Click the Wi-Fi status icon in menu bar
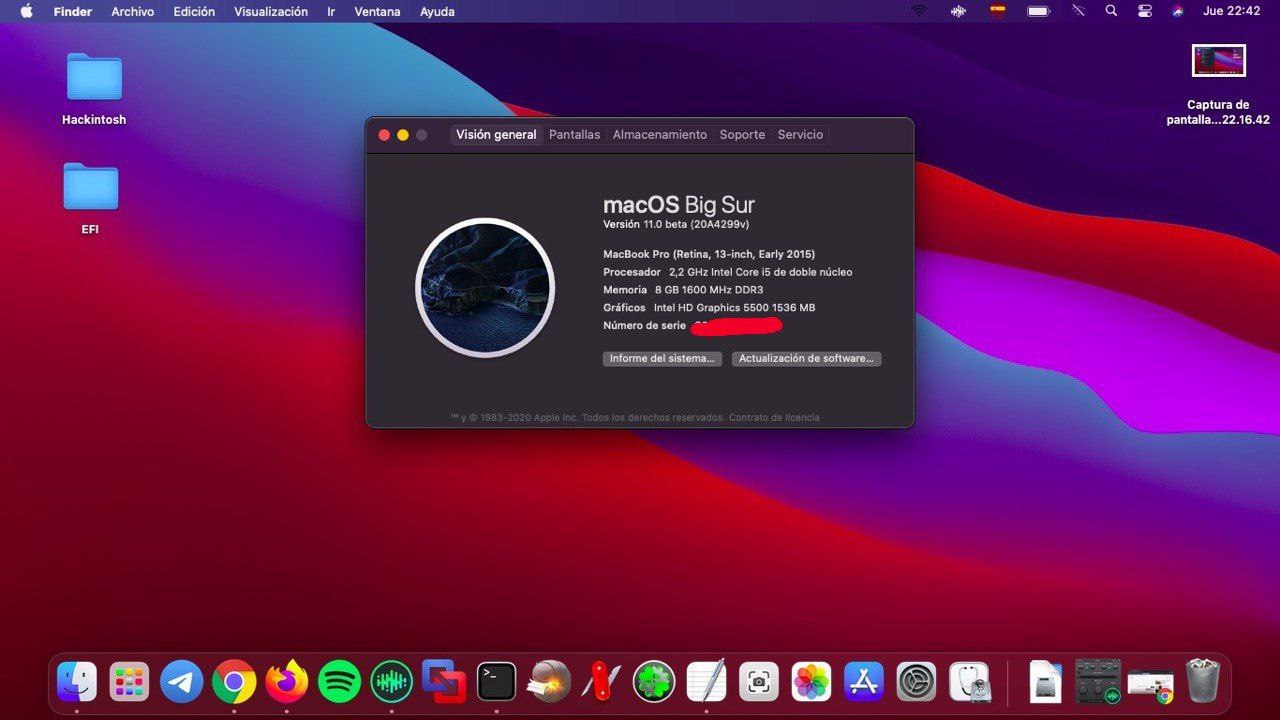 pyautogui.click(x=919, y=11)
